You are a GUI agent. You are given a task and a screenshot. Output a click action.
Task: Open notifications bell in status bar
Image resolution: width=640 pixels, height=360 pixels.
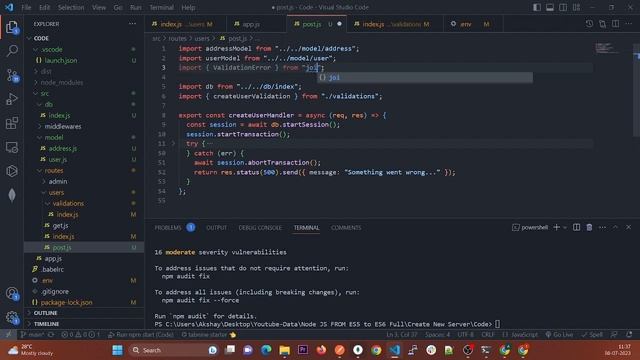pos(629,335)
